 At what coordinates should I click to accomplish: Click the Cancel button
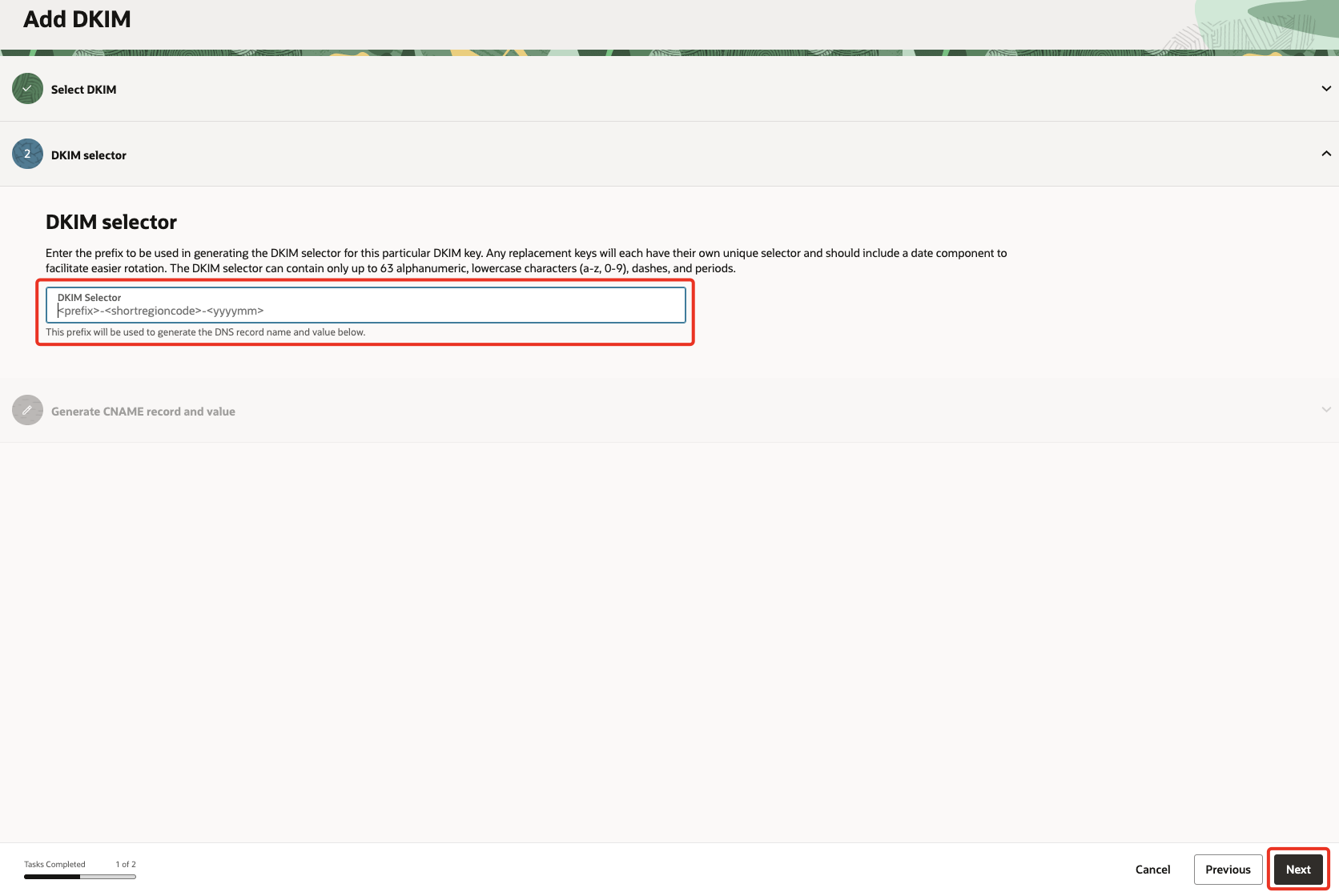(x=1152, y=869)
